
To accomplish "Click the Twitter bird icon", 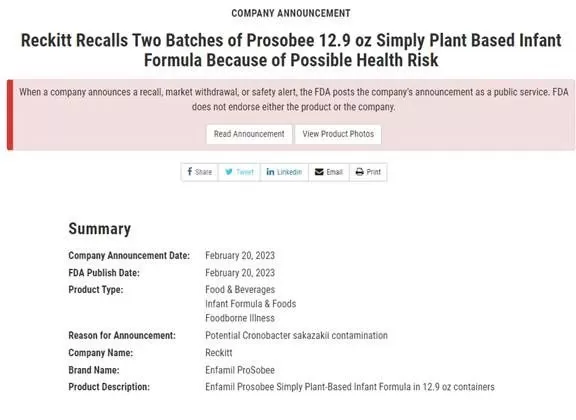I will pyautogui.click(x=229, y=172).
